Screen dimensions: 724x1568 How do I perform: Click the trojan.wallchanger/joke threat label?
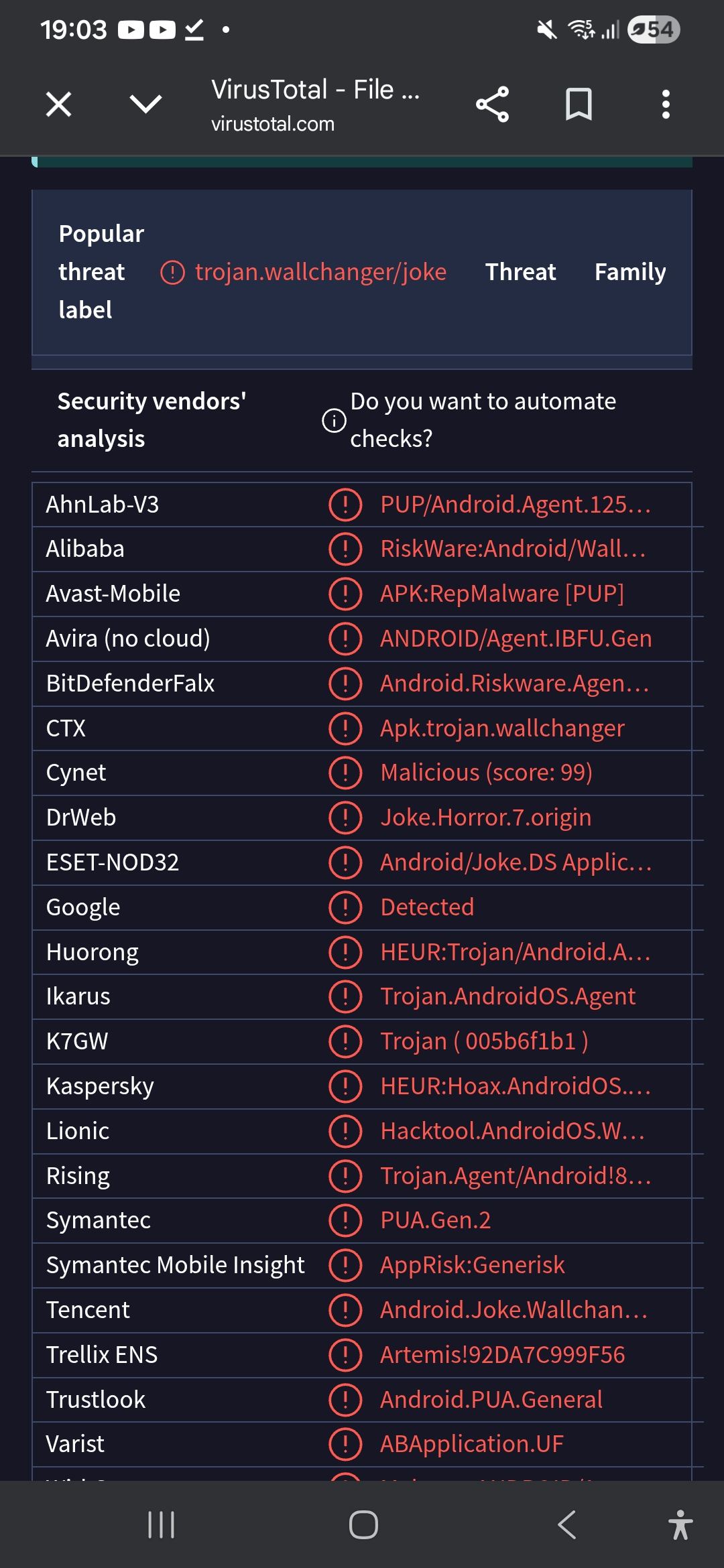tap(320, 272)
